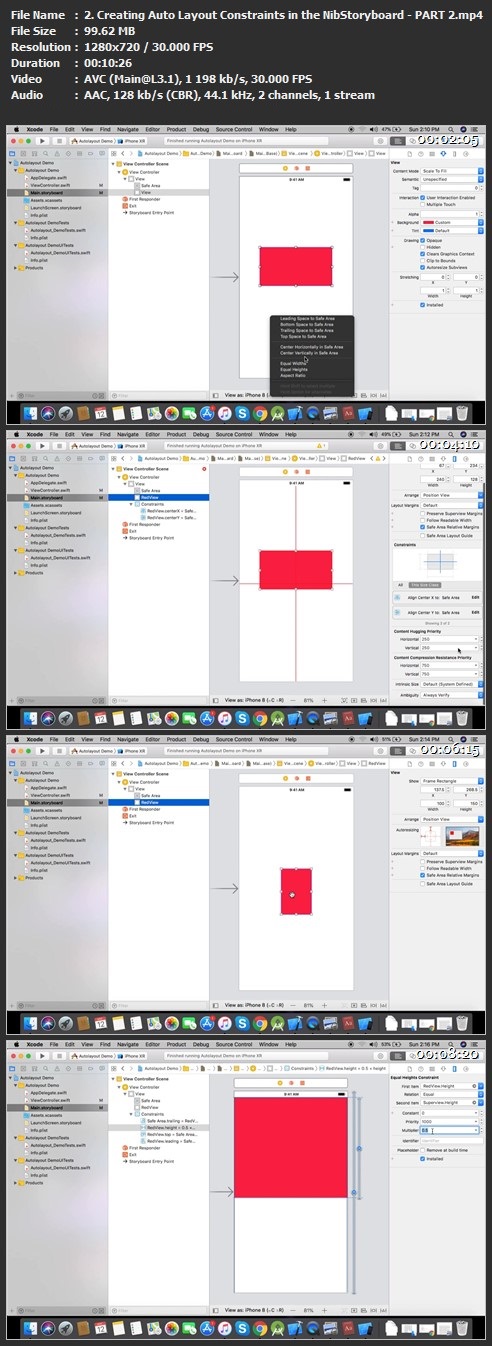Open Finder dock icon in 00:04:10 frame
The height and width of the screenshot is (1346, 492).
[30, 717]
